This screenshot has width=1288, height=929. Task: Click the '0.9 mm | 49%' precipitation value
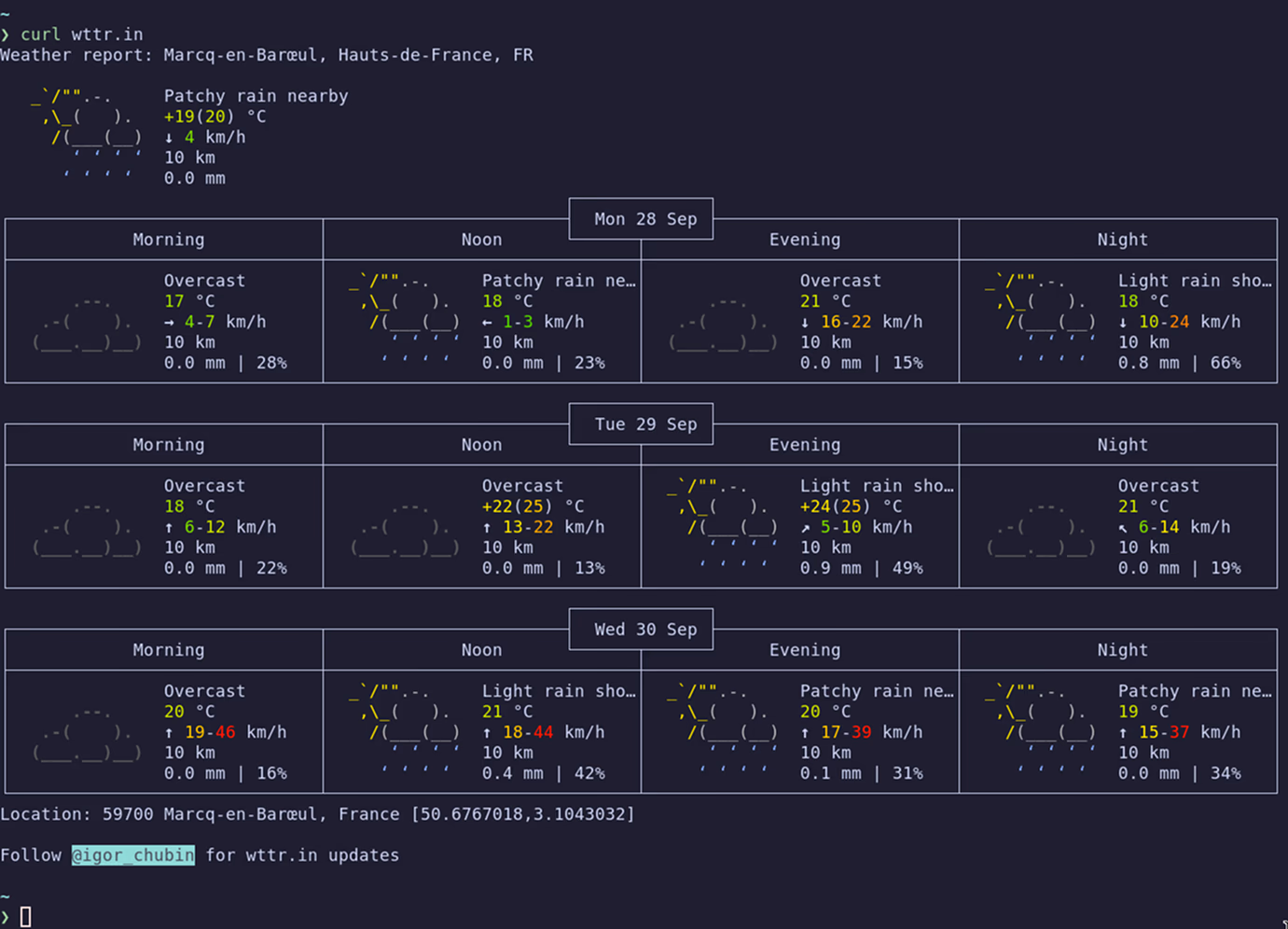click(862, 568)
